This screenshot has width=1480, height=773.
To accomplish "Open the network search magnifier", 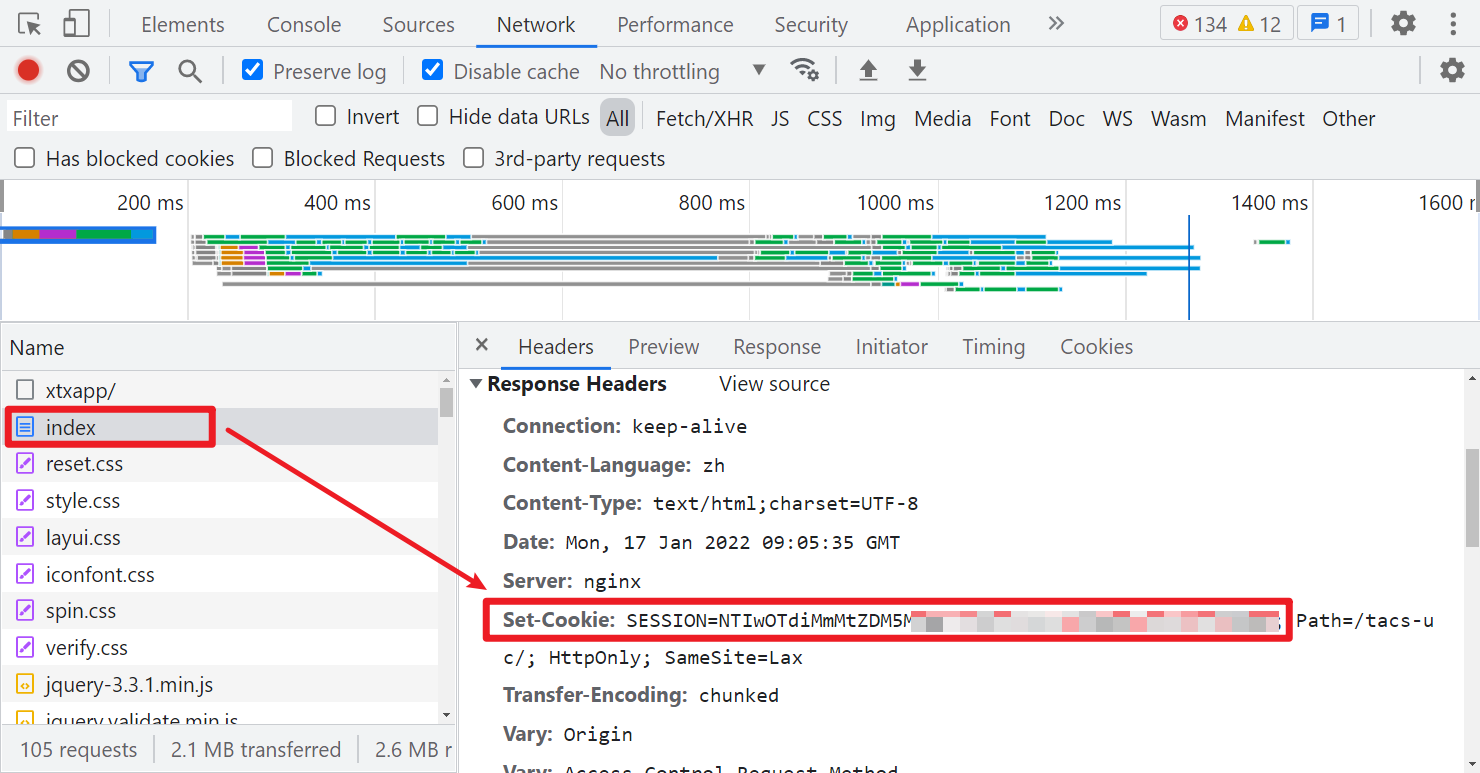I will pos(190,71).
